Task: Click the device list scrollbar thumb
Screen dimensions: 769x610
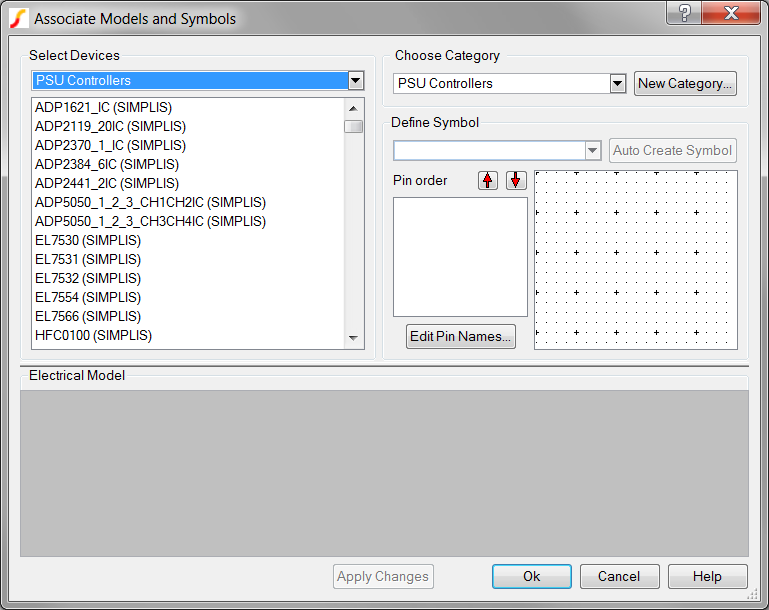Action: [x=353, y=127]
